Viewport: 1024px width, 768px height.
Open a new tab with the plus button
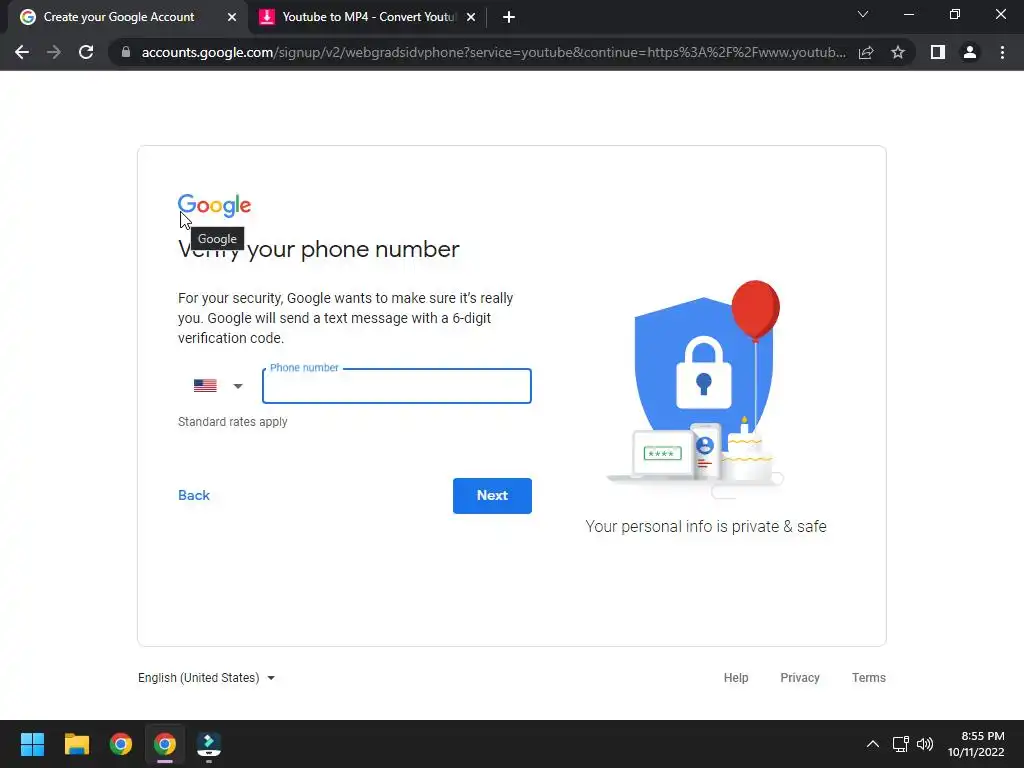pyautogui.click(x=509, y=17)
